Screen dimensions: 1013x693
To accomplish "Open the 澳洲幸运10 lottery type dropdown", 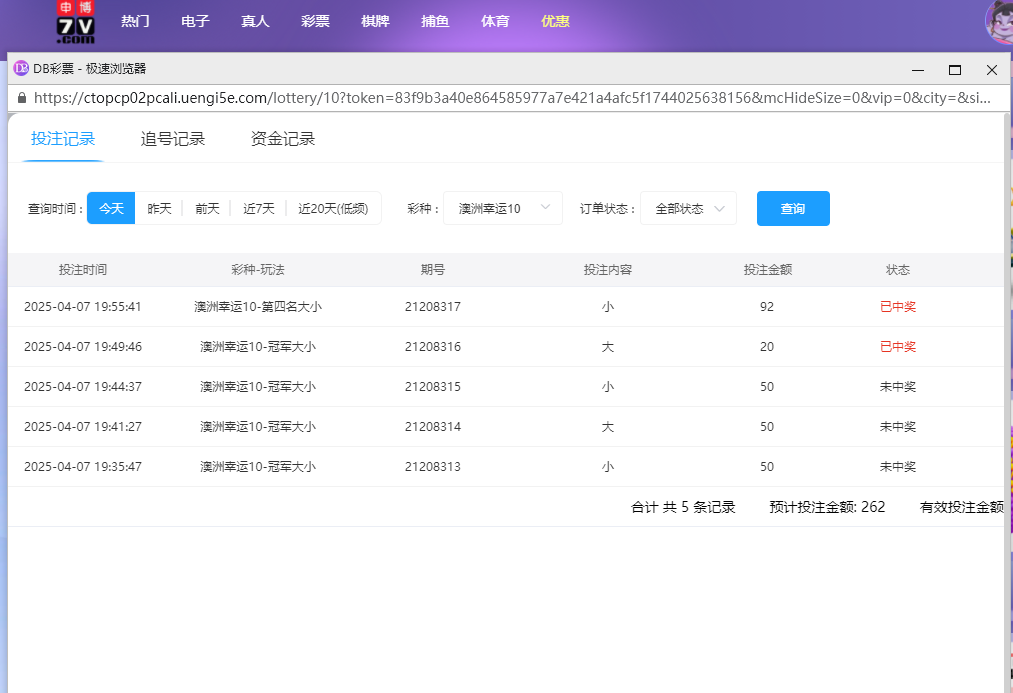I will 502,208.
